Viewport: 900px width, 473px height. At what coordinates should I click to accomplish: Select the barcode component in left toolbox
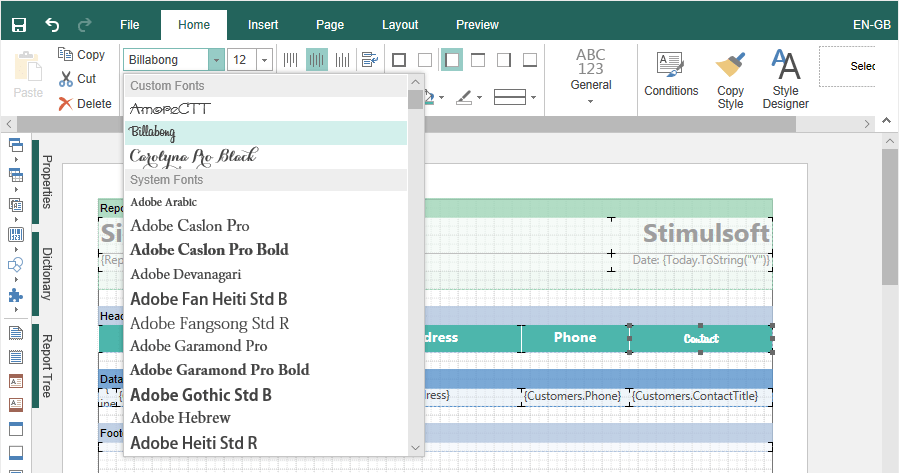click(x=16, y=235)
